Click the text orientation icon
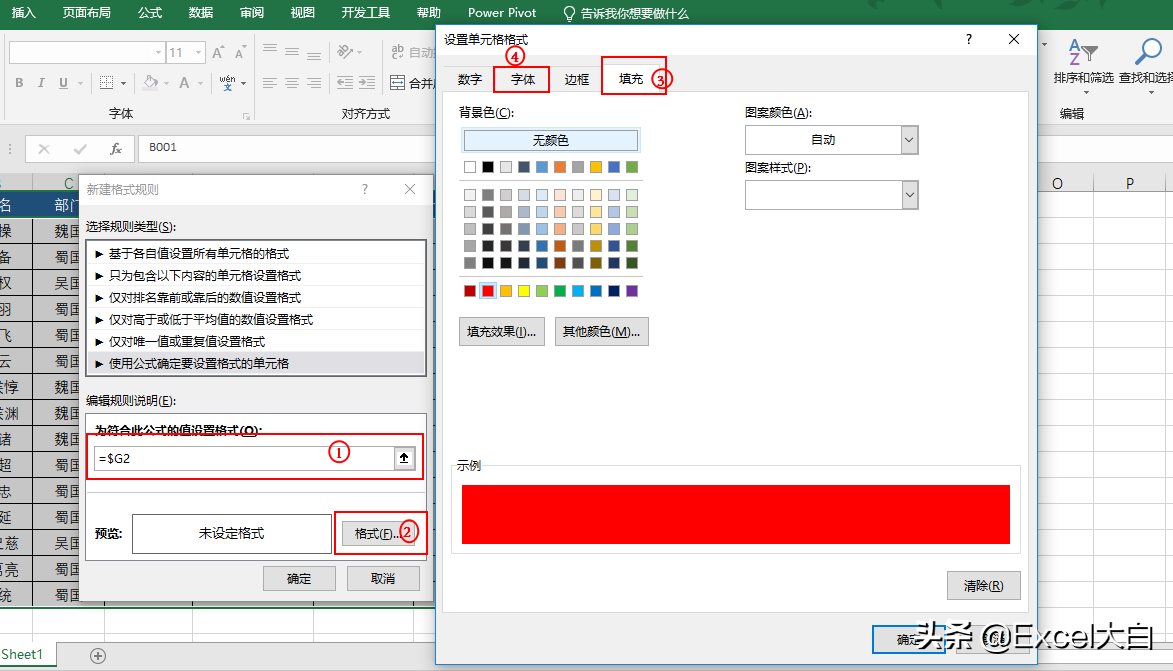Viewport: 1173px width, 671px height. (x=345, y=52)
